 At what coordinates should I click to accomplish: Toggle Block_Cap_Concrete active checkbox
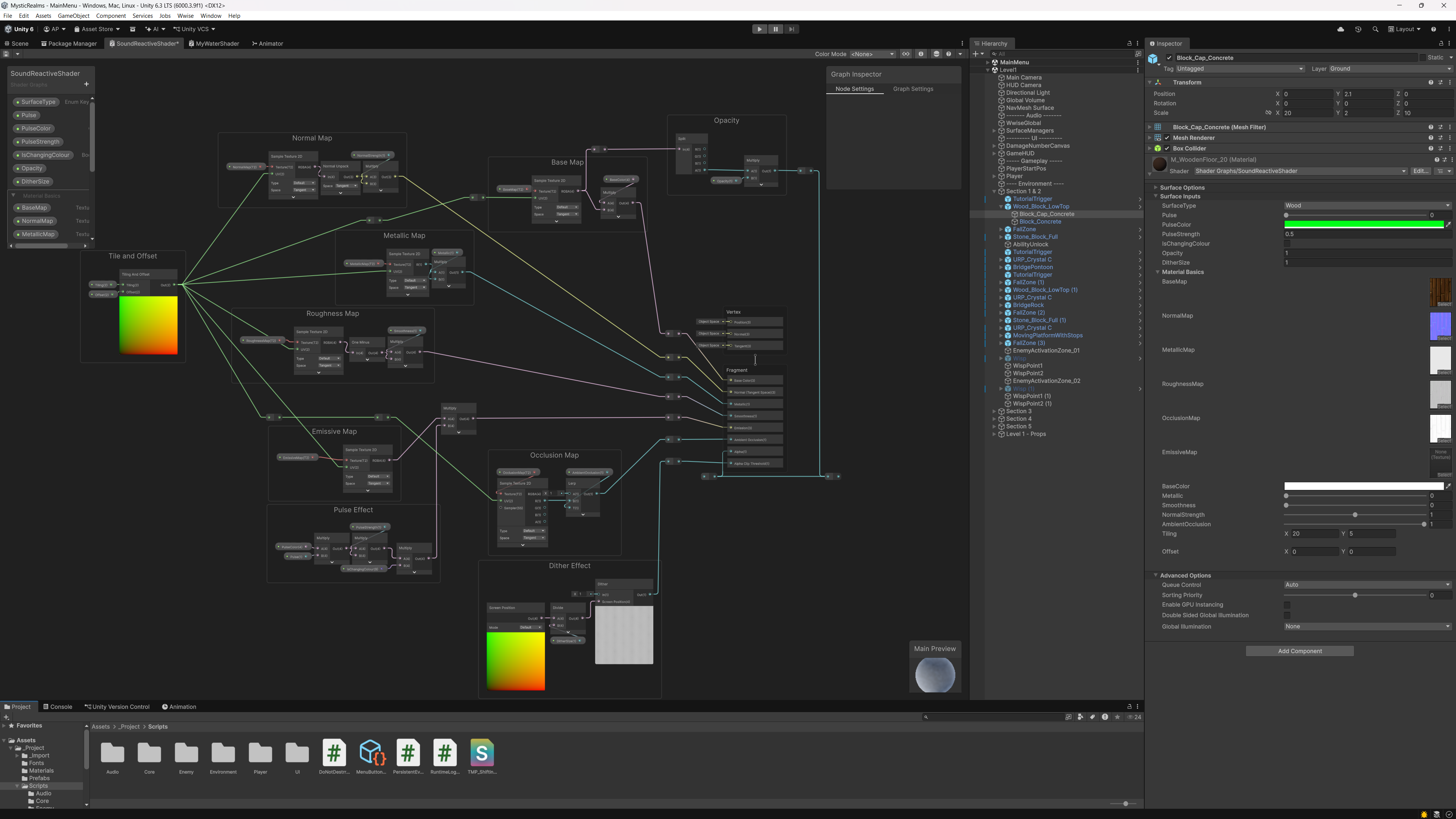[x=1169, y=58]
